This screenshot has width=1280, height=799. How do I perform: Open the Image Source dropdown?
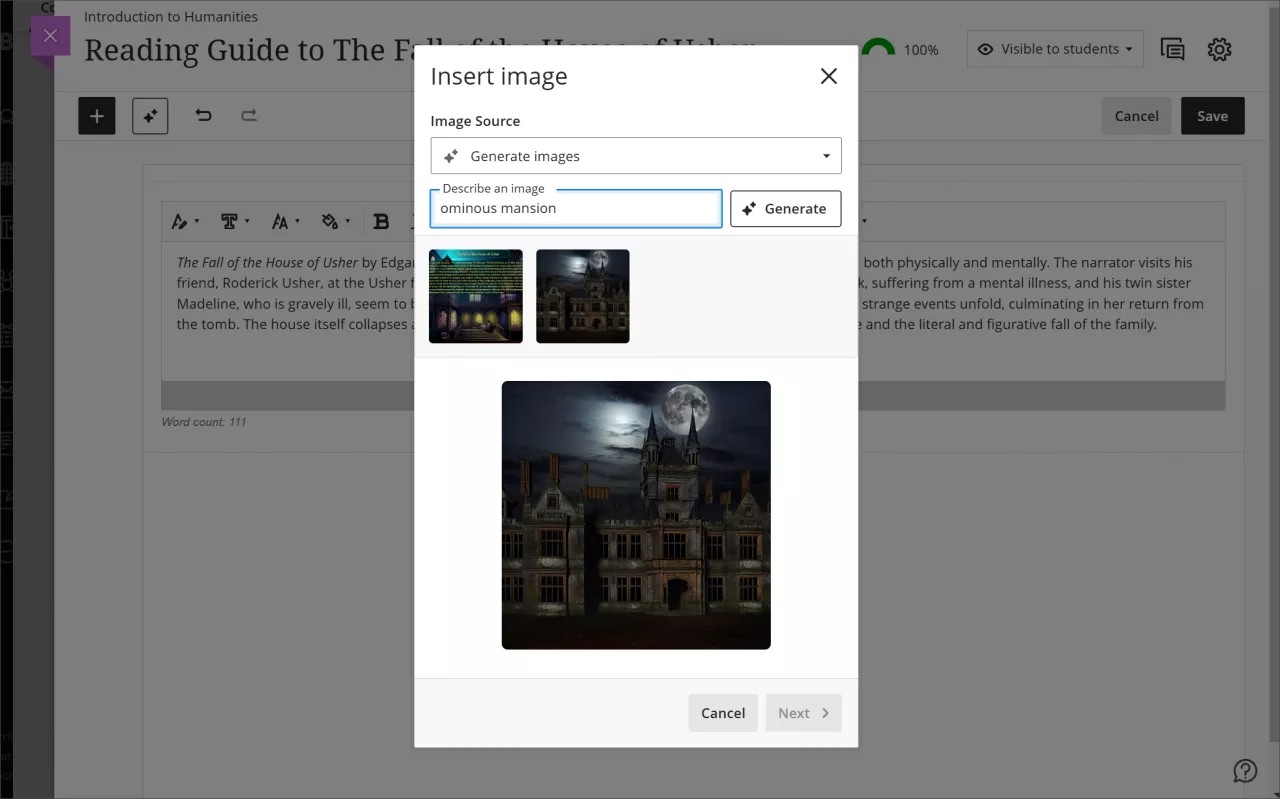(x=636, y=155)
